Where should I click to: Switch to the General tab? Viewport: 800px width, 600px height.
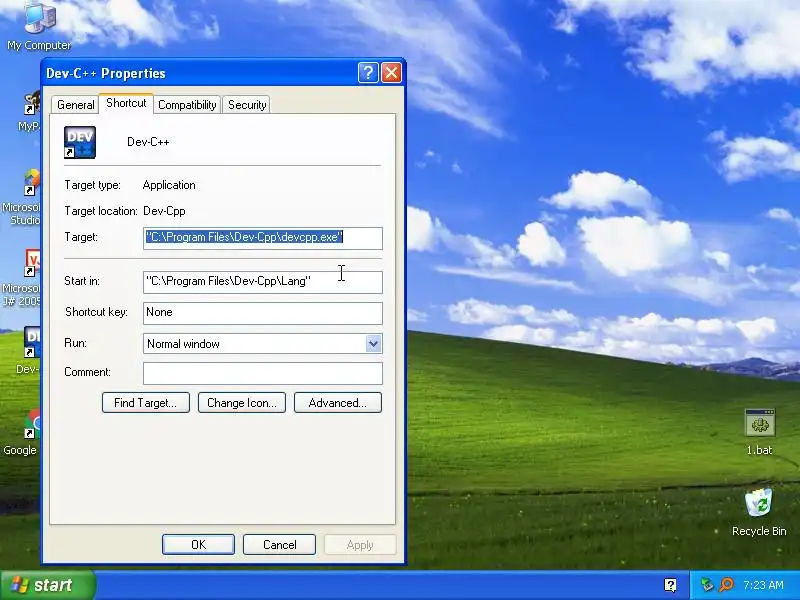coord(76,105)
